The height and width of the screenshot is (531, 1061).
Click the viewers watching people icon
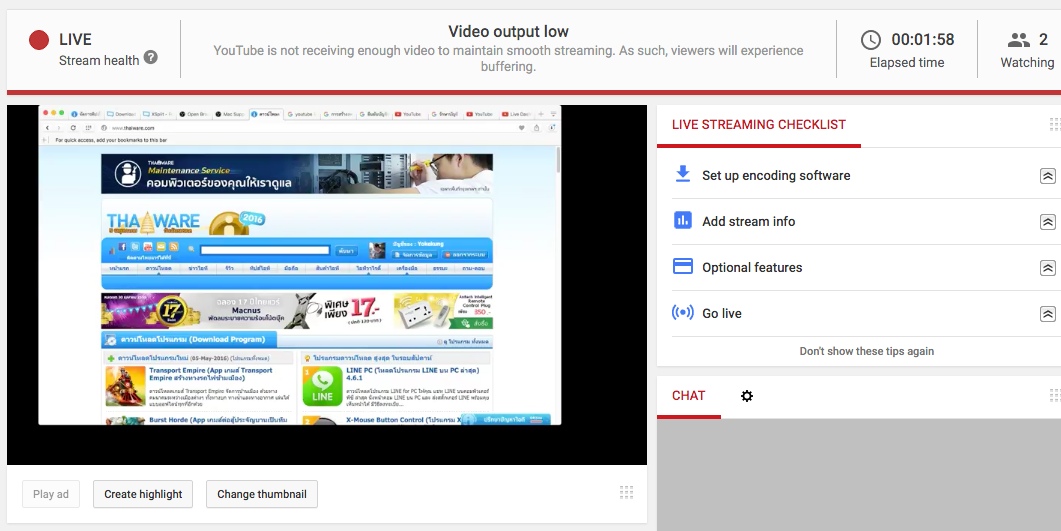[1018, 40]
